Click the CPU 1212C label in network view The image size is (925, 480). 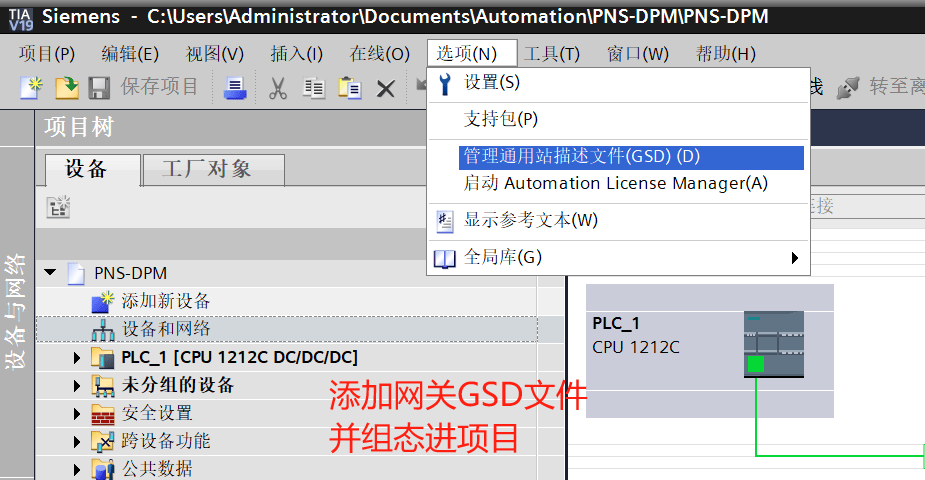pyautogui.click(x=636, y=347)
